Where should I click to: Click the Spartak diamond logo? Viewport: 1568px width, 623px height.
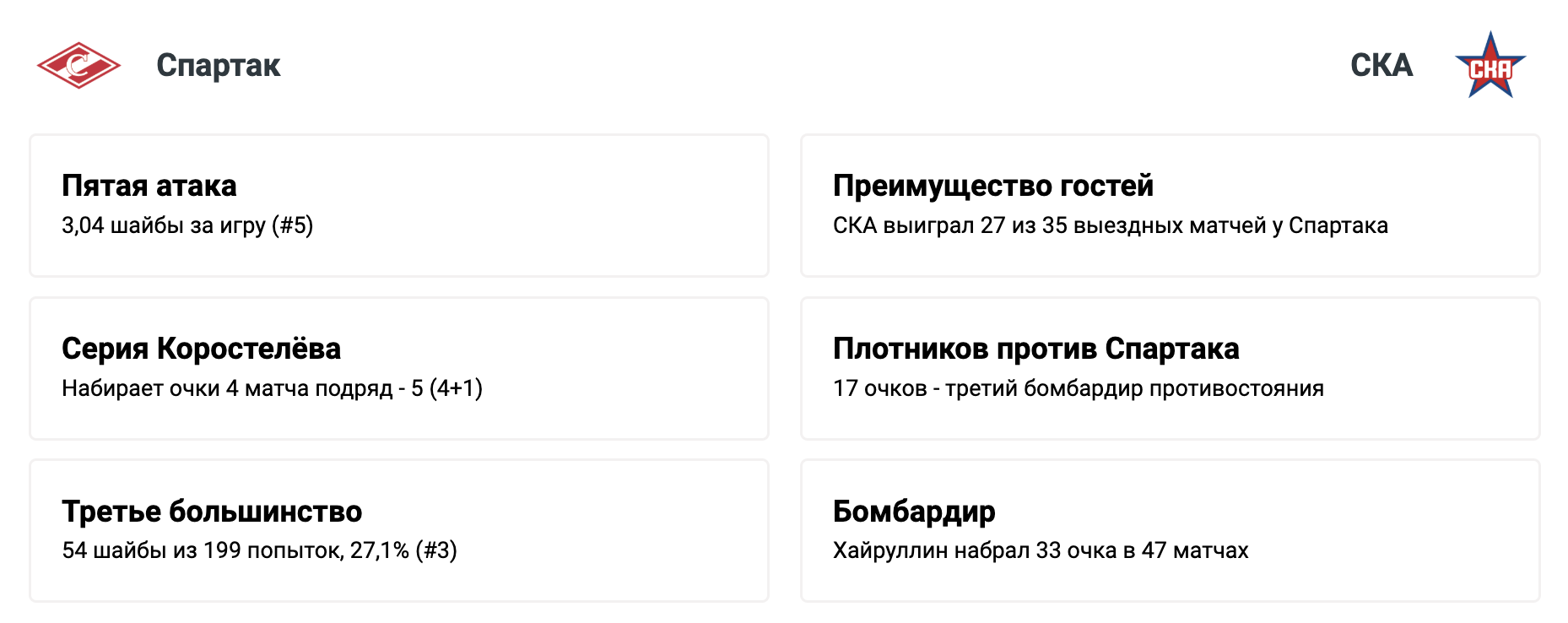click(x=78, y=65)
